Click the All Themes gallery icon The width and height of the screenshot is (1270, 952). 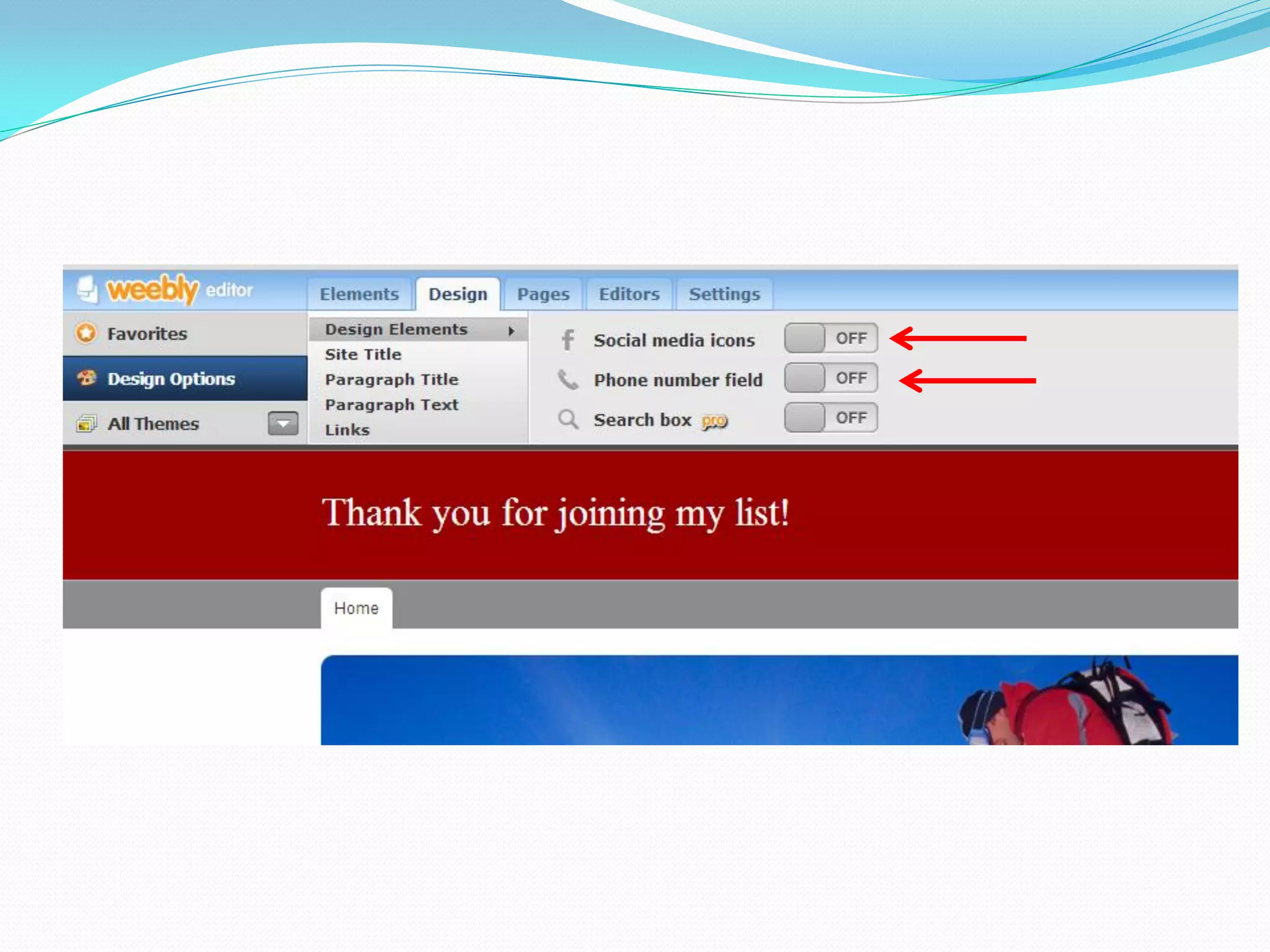86,424
